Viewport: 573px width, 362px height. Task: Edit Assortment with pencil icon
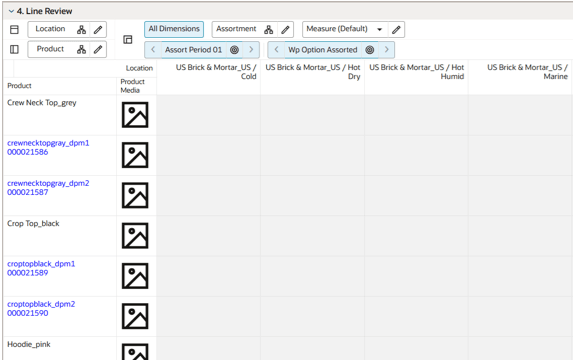285,30
